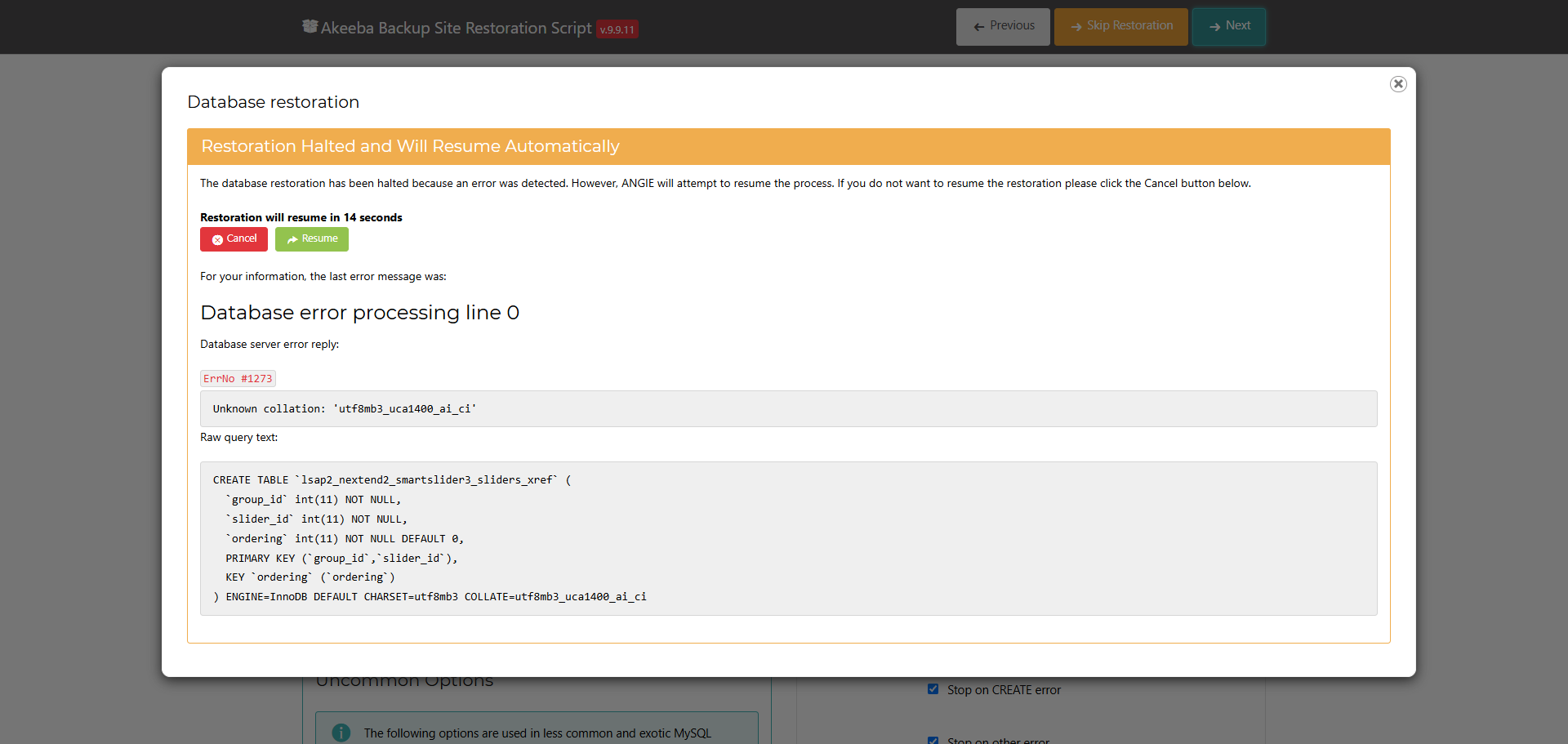Viewport: 1568px width, 744px height.
Task: Click the Previous button in header
Action: (1003, 27)
